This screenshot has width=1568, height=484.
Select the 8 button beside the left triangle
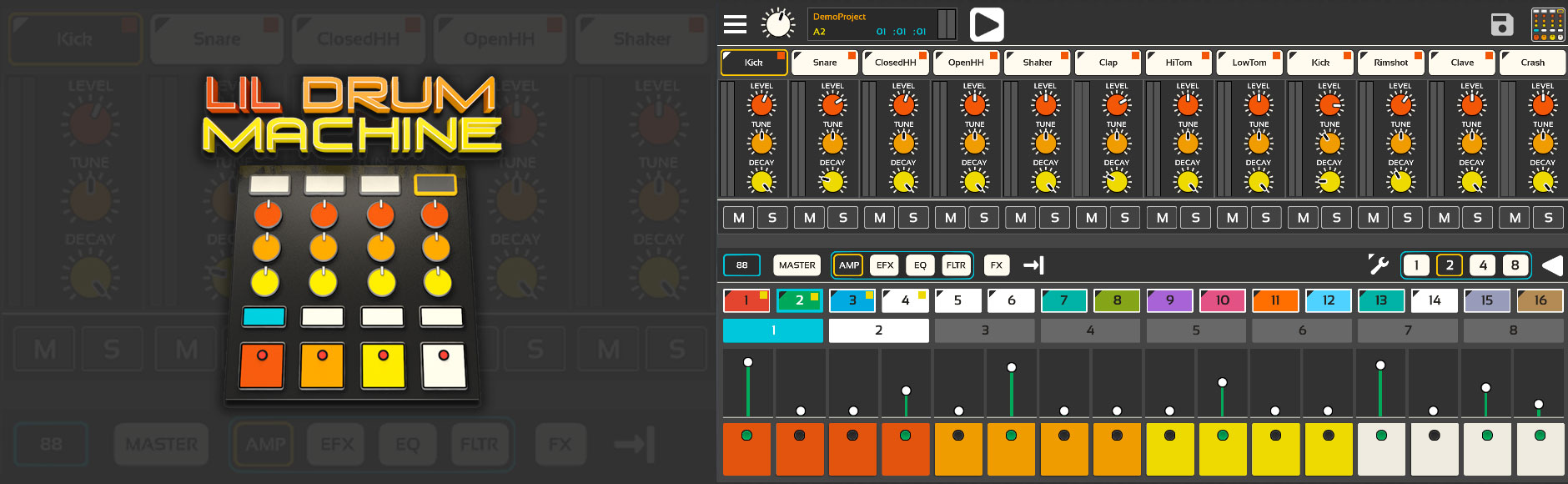pyautogui.click(x=1515, y=265)
